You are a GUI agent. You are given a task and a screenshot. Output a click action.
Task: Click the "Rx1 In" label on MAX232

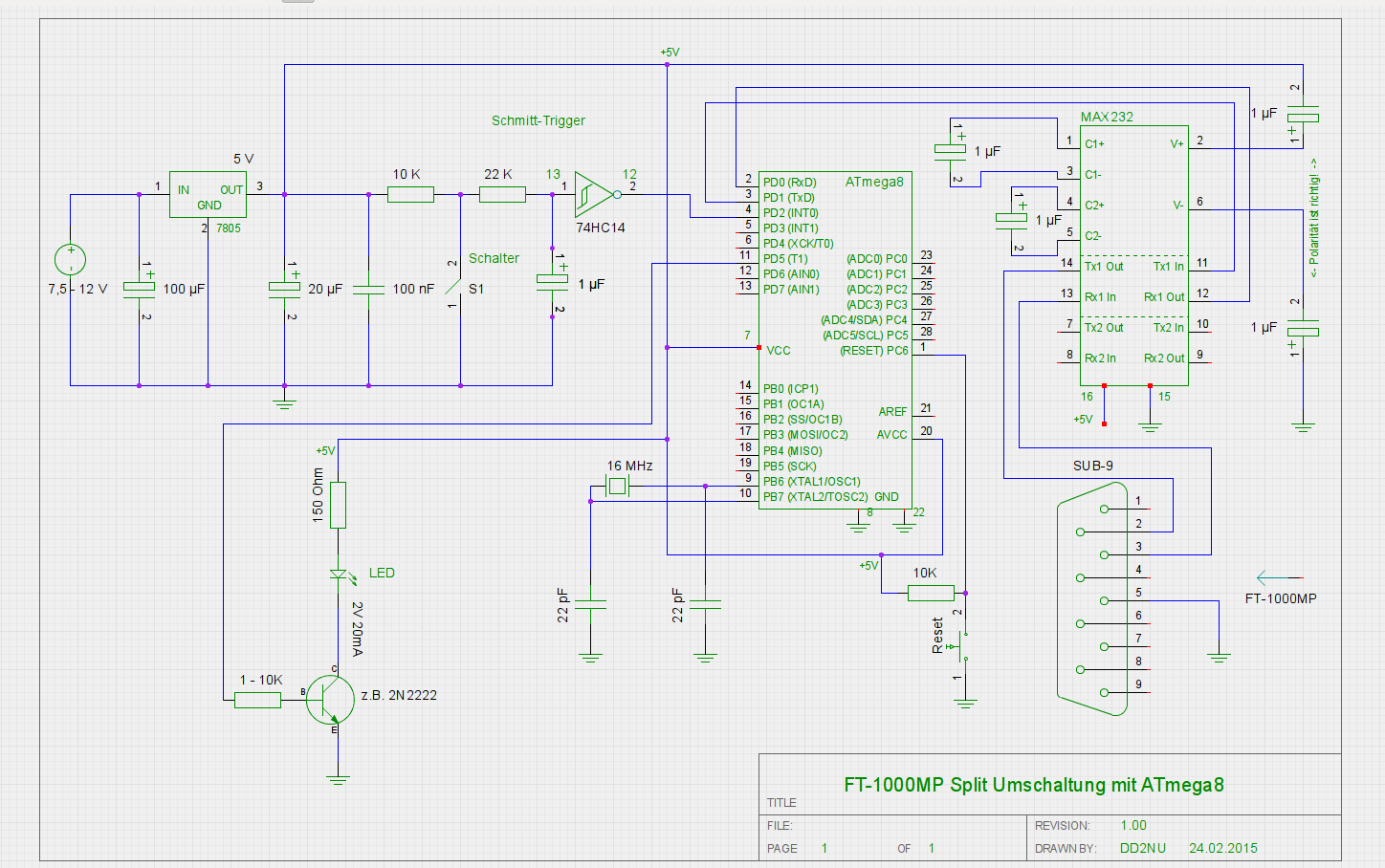point(1100,297)
